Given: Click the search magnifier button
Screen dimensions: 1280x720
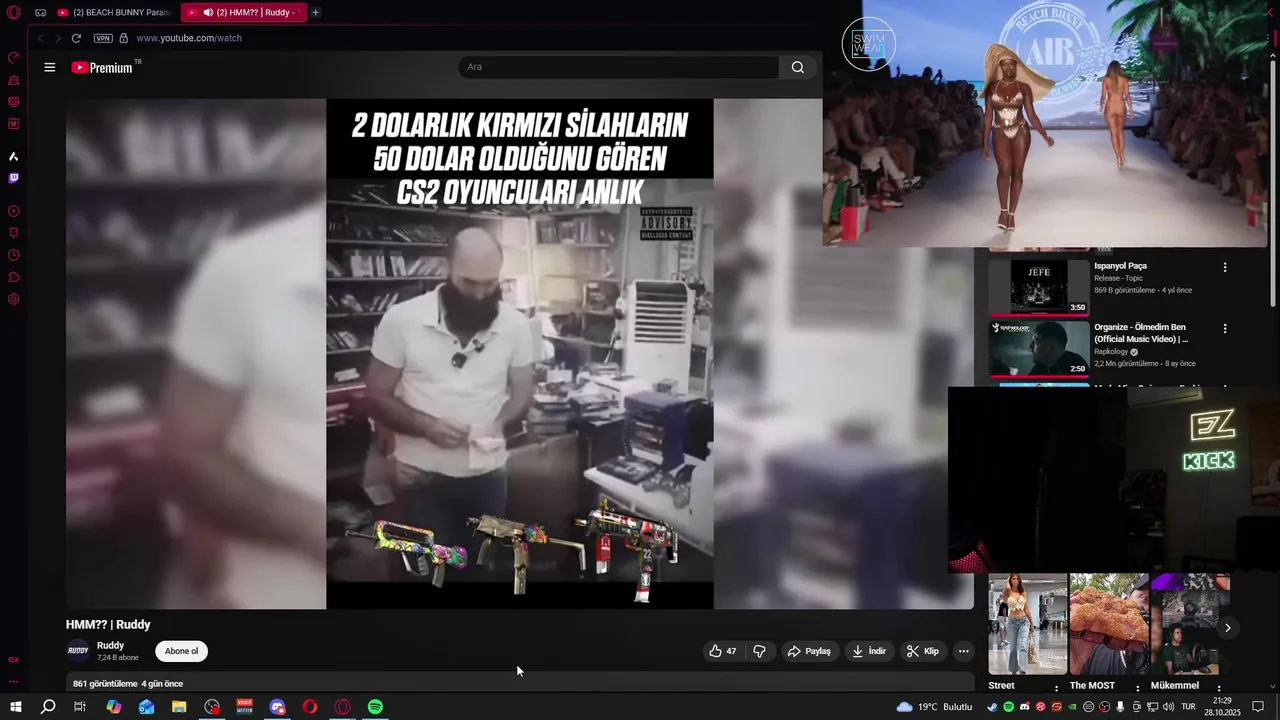Looking at the screenshot, I should click(797, 67).
